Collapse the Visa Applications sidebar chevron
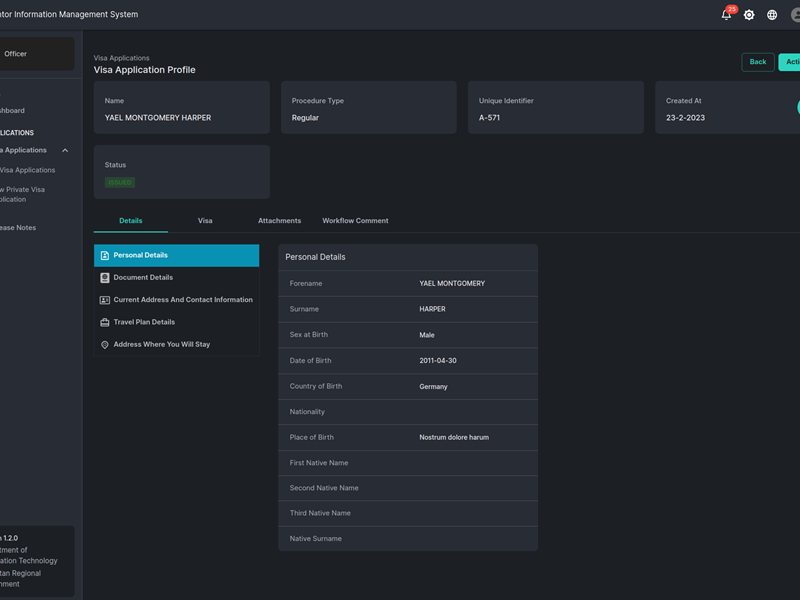 (65, 151)
